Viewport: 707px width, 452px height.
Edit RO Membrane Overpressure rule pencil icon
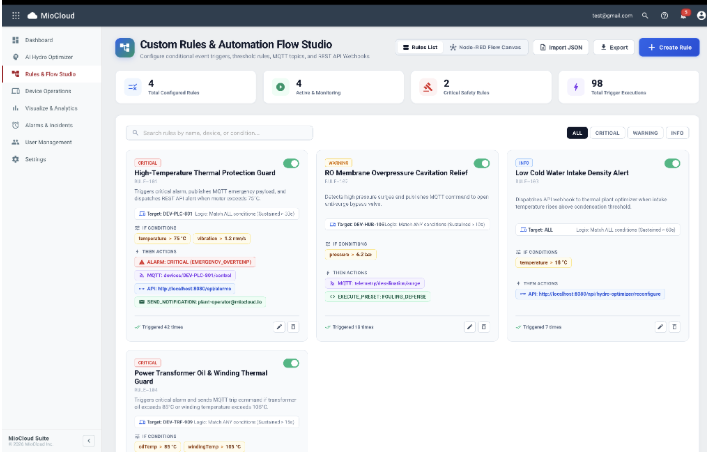[470, 327]
